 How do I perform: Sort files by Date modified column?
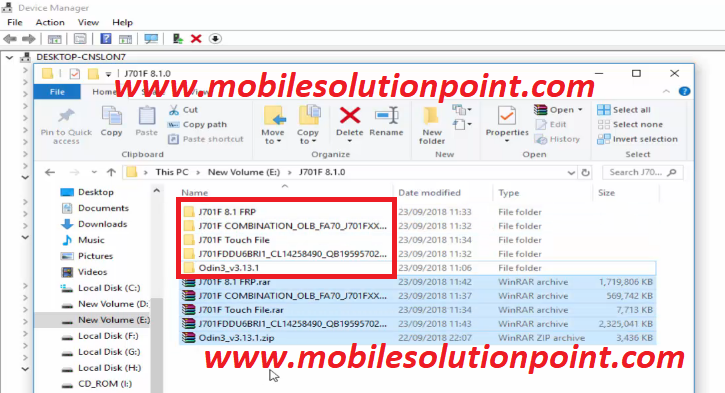[x=430, y=193]
